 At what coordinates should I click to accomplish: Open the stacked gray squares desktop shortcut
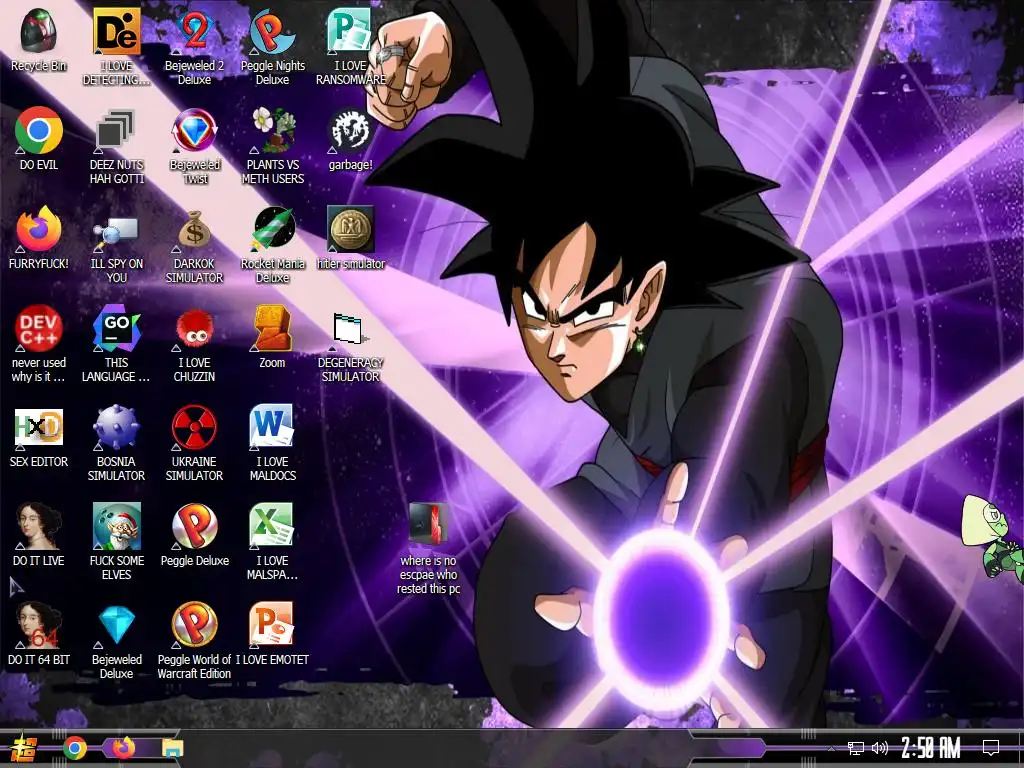[116, 131]
